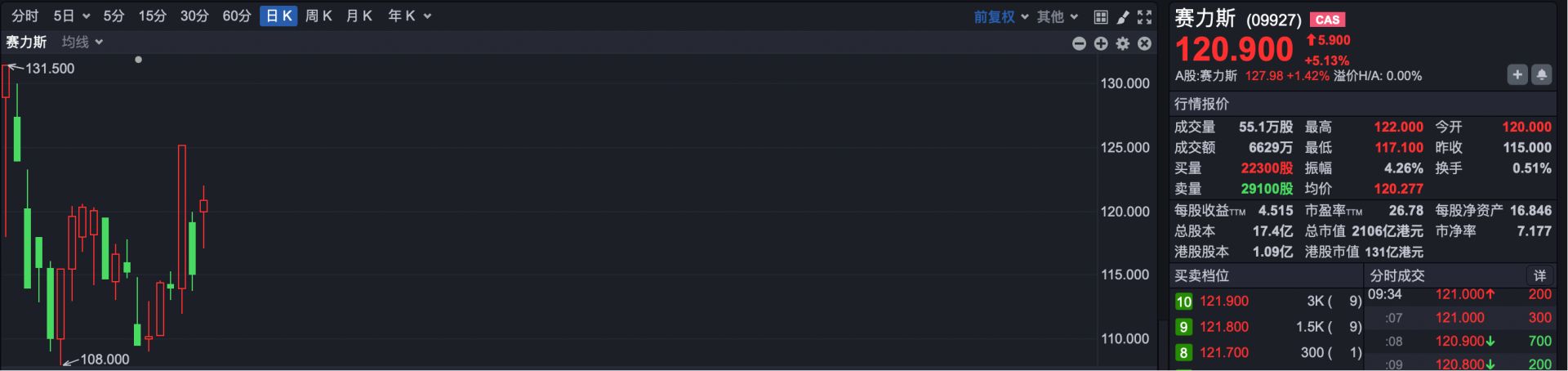1568x371 pixels.
Task: Open chart settings gear
Action: (x=1123, y=43)
